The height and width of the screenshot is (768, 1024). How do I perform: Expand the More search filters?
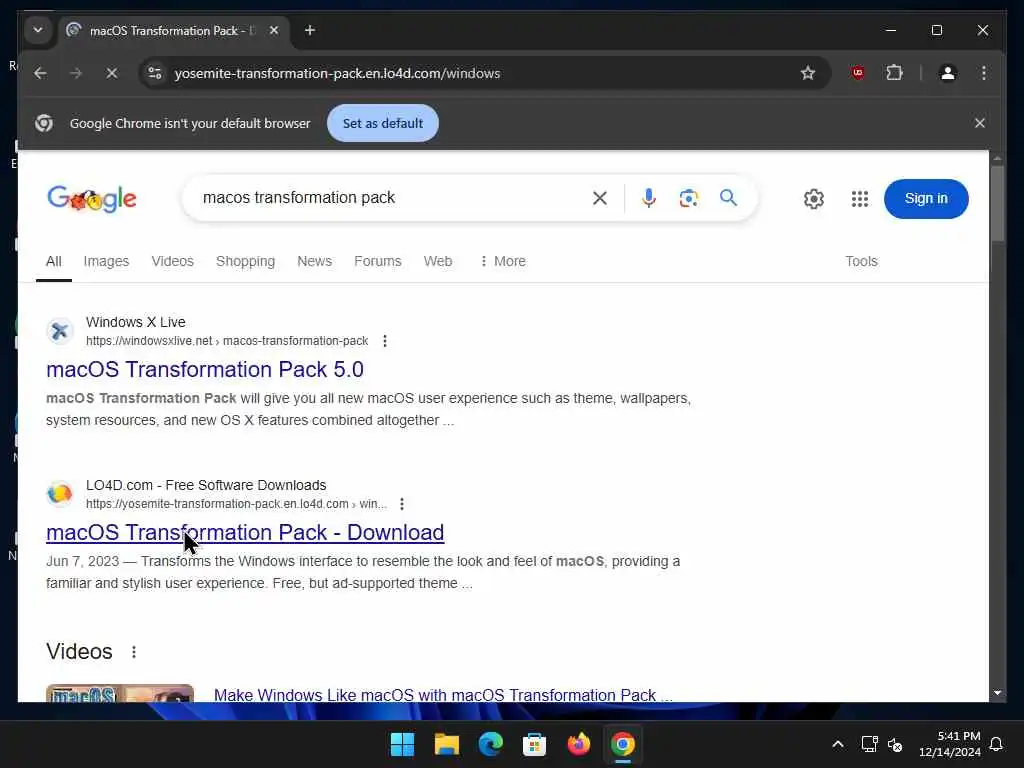[503, 261]
